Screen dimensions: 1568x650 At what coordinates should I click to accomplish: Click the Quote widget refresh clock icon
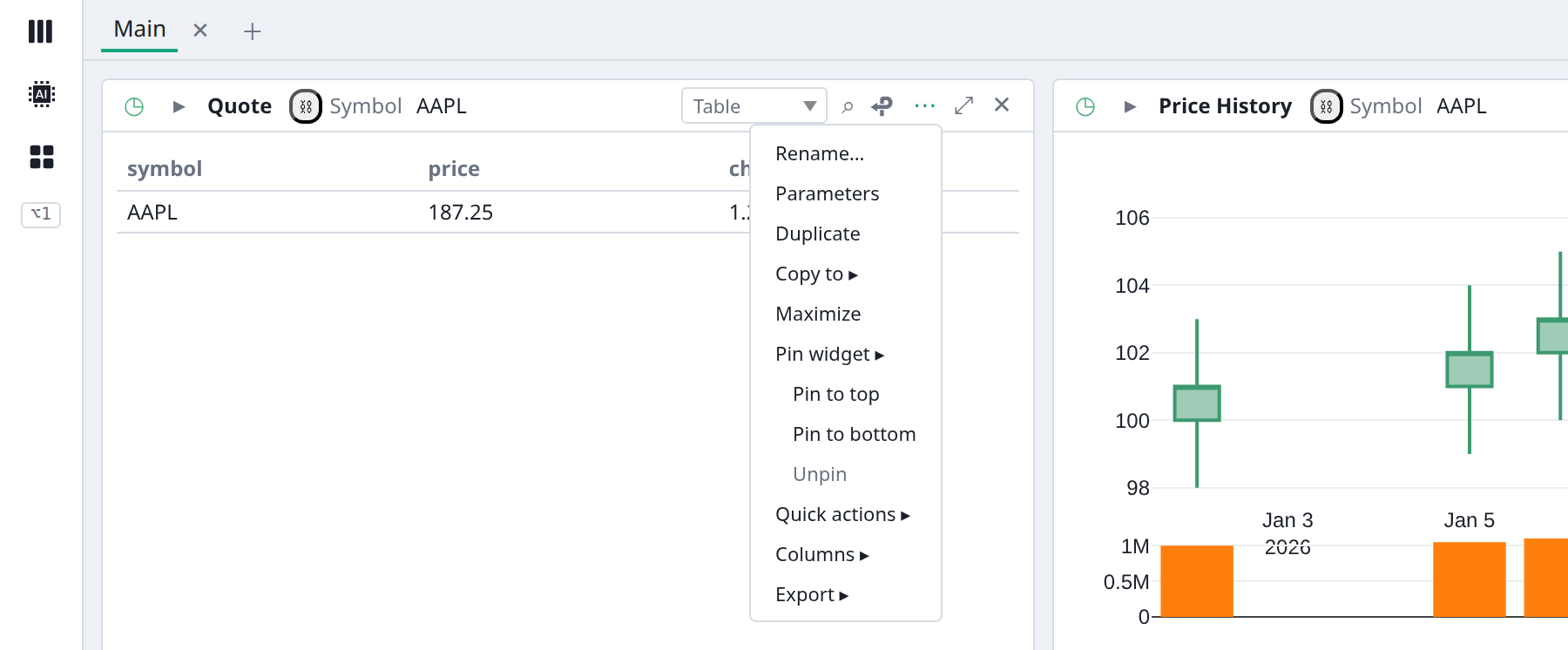tap(134, 106)
